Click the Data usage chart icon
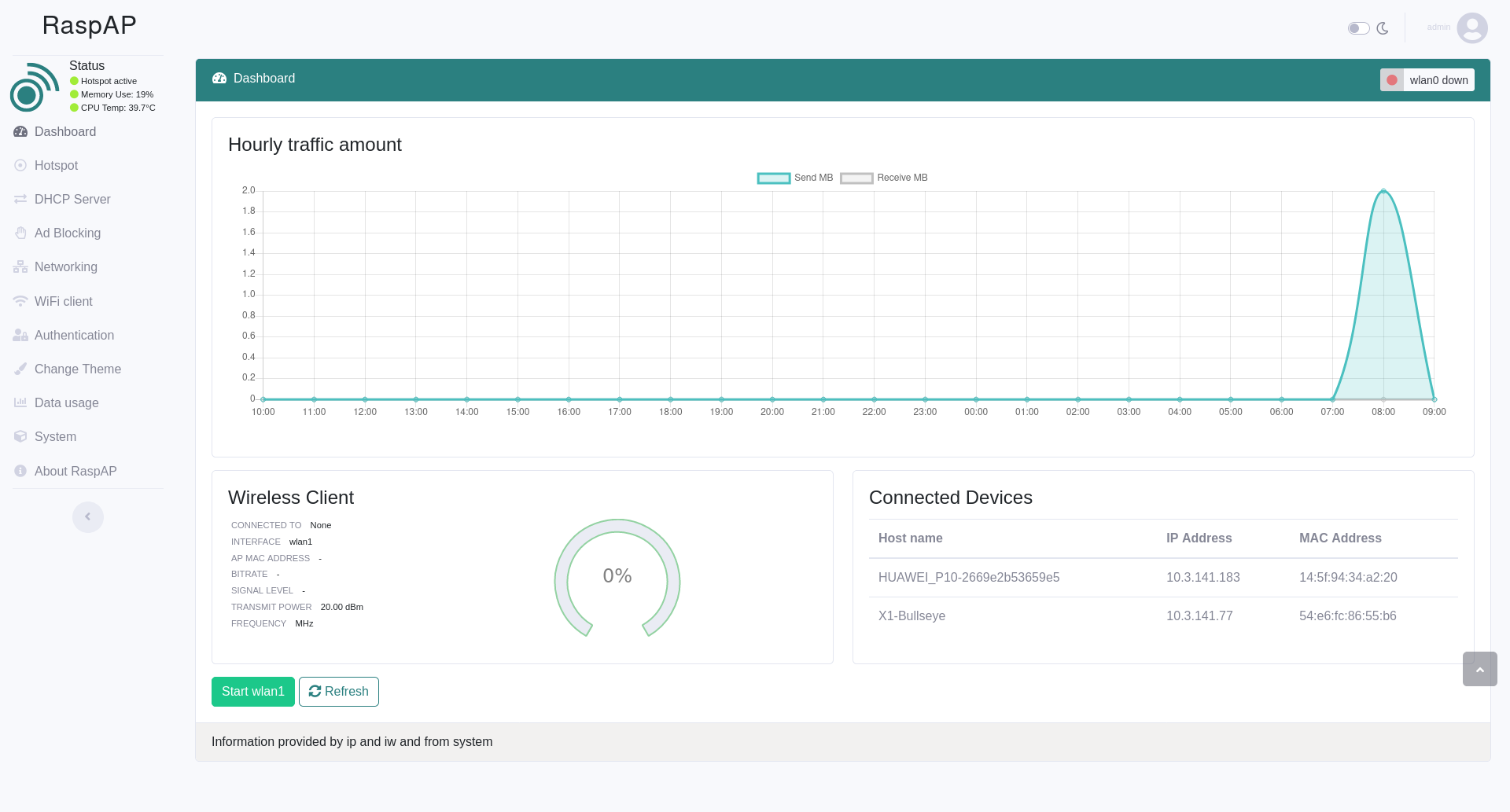This screenshot has width=1510, height=812. (20, 402)
